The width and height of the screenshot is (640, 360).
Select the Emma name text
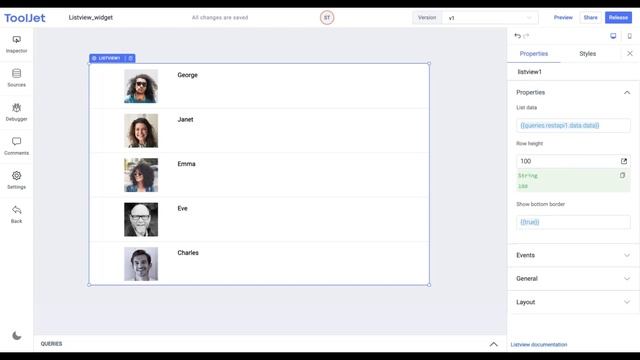coord(186,164)
